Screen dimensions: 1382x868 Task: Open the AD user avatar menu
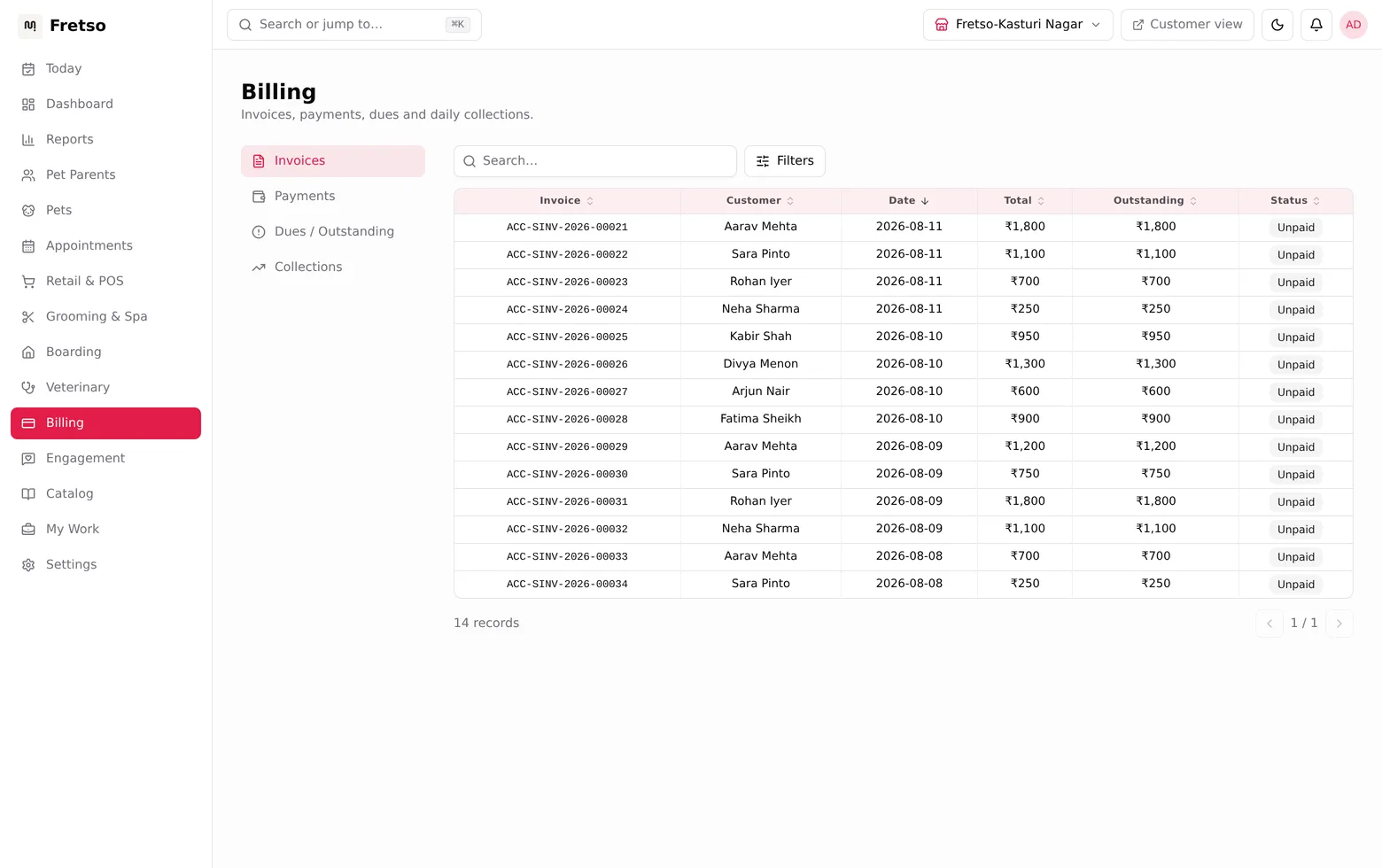[1354, 25]
